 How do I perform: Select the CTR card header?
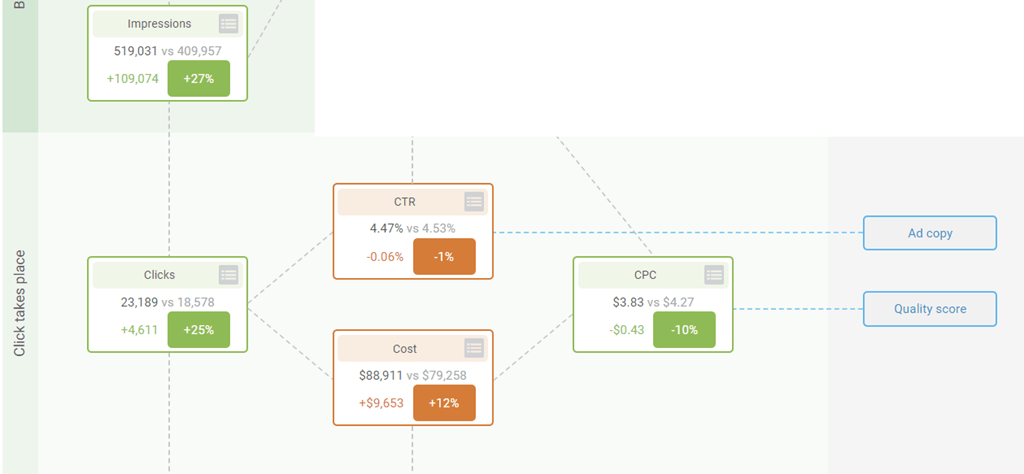[x=404, y=201]
